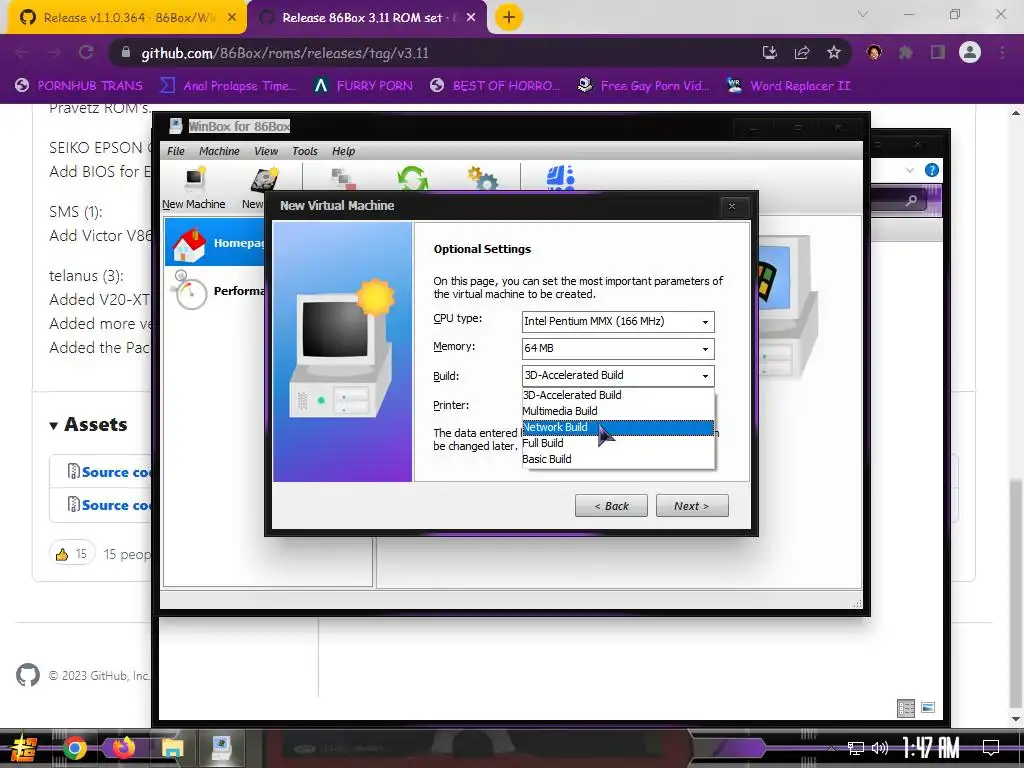The height and width of the screenshot is (768, 1024).
Task: Open Firefox from the taskbar
Action: [x=123, y=748]
